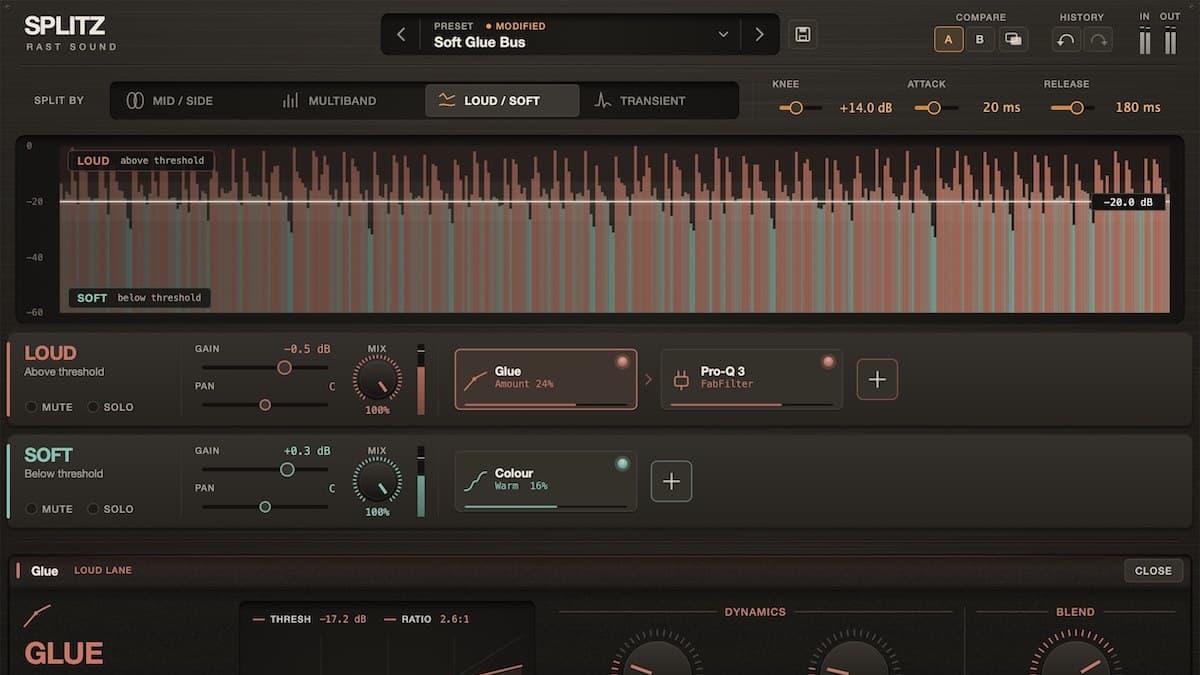Click the Transient waveform icon

pyautogui.click(x=602, y=101)
